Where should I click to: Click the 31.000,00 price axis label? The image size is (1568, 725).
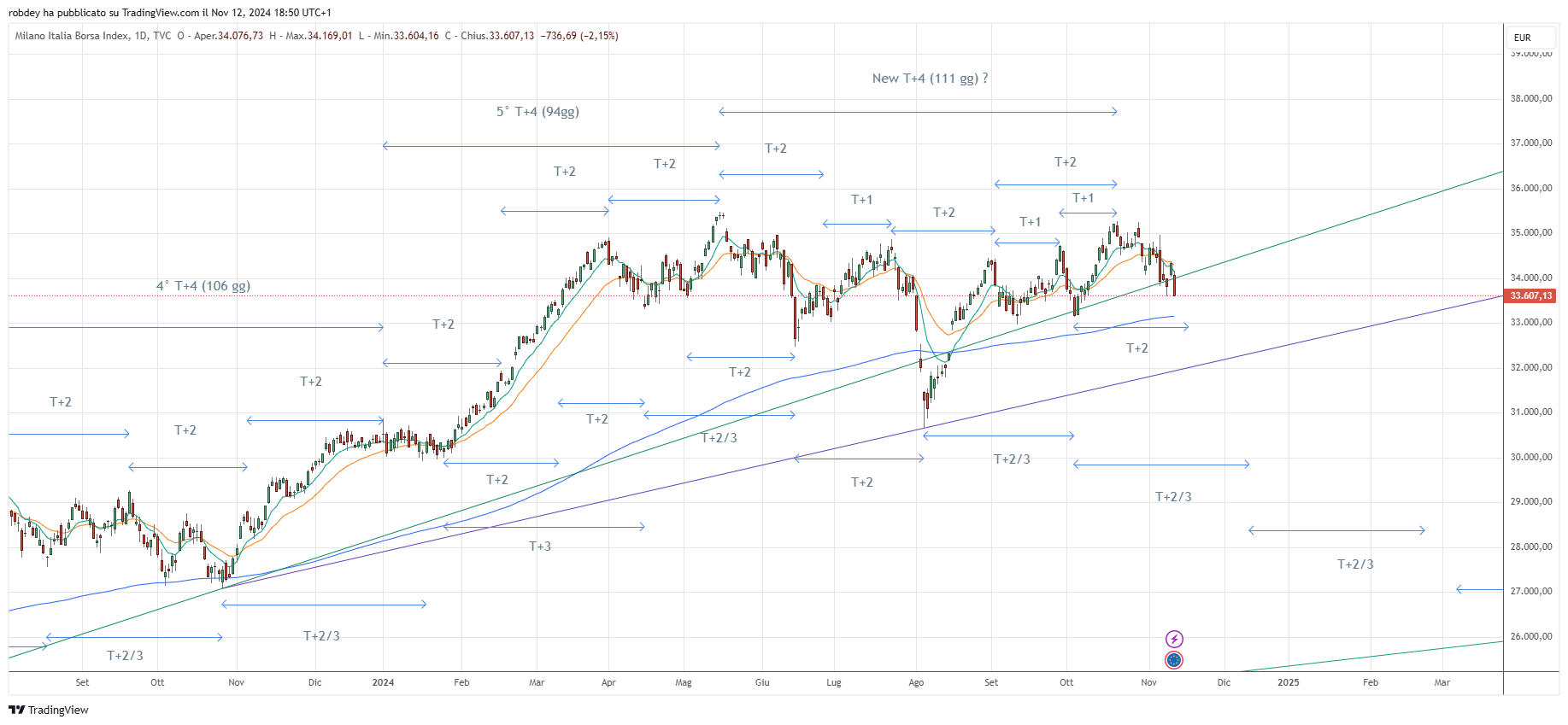coord(1531,412)
